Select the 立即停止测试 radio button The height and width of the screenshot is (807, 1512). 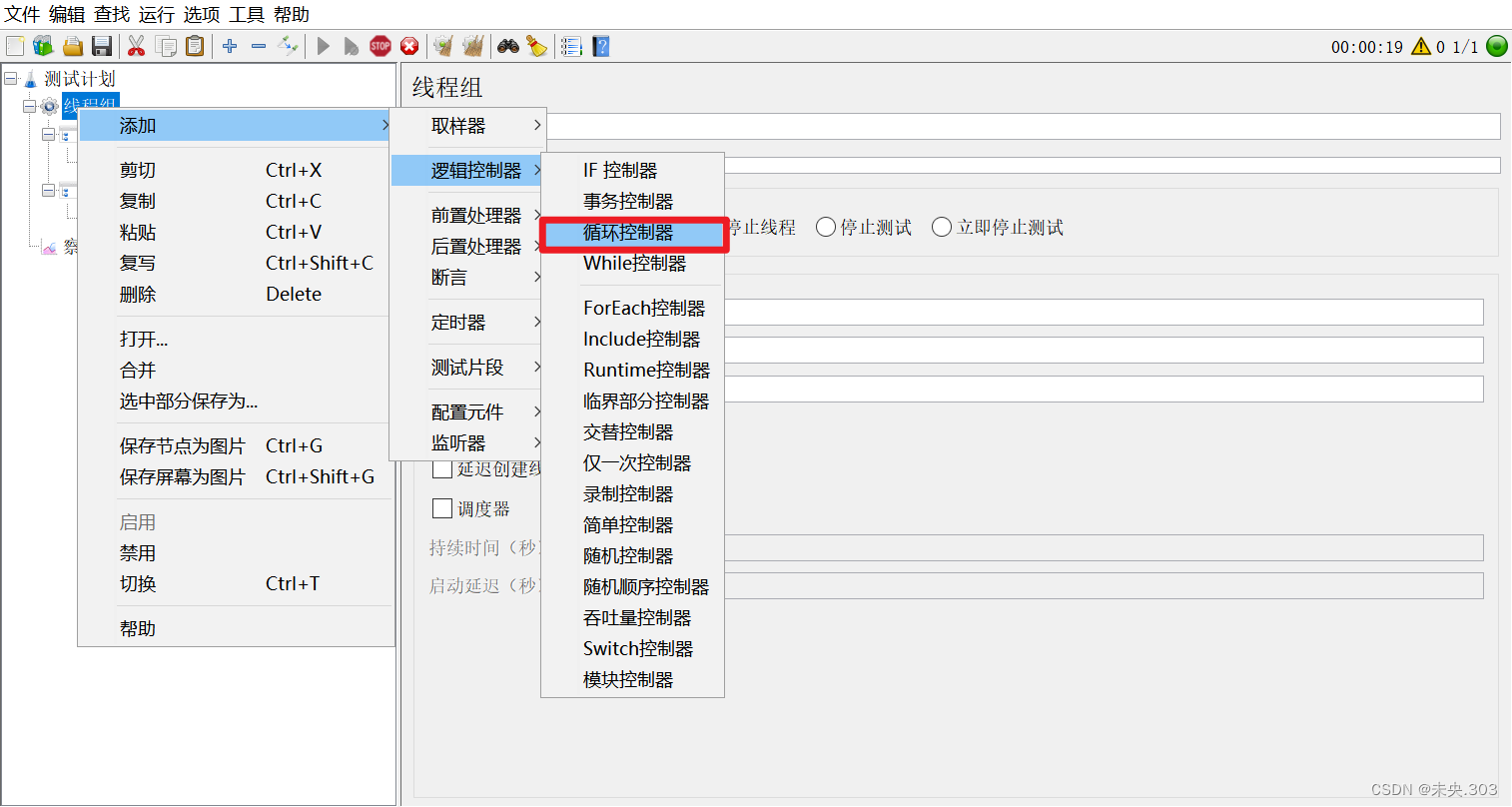click(x=942, y=227)
